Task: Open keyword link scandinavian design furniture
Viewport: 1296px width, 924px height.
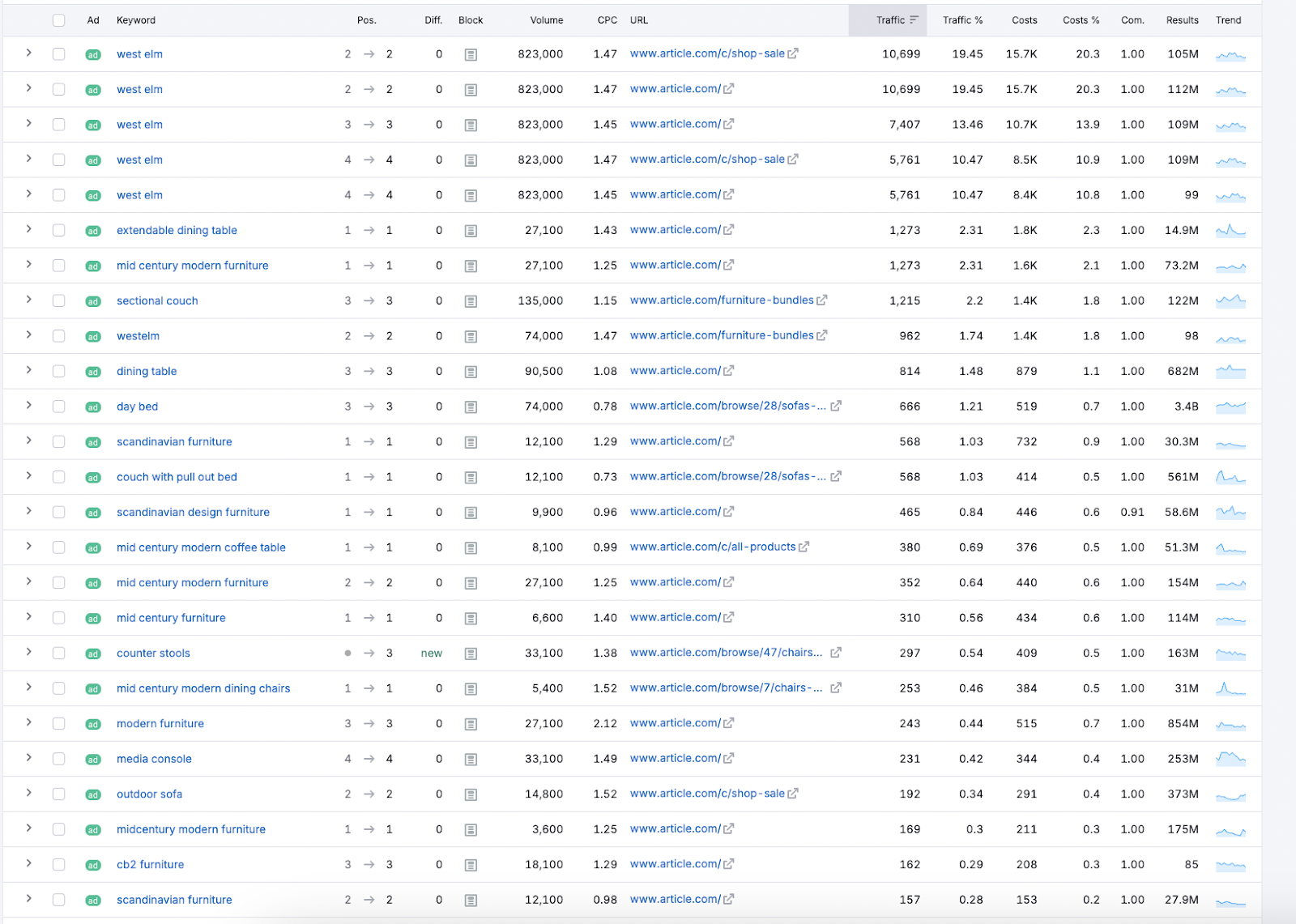Action: tap(193, 513)
